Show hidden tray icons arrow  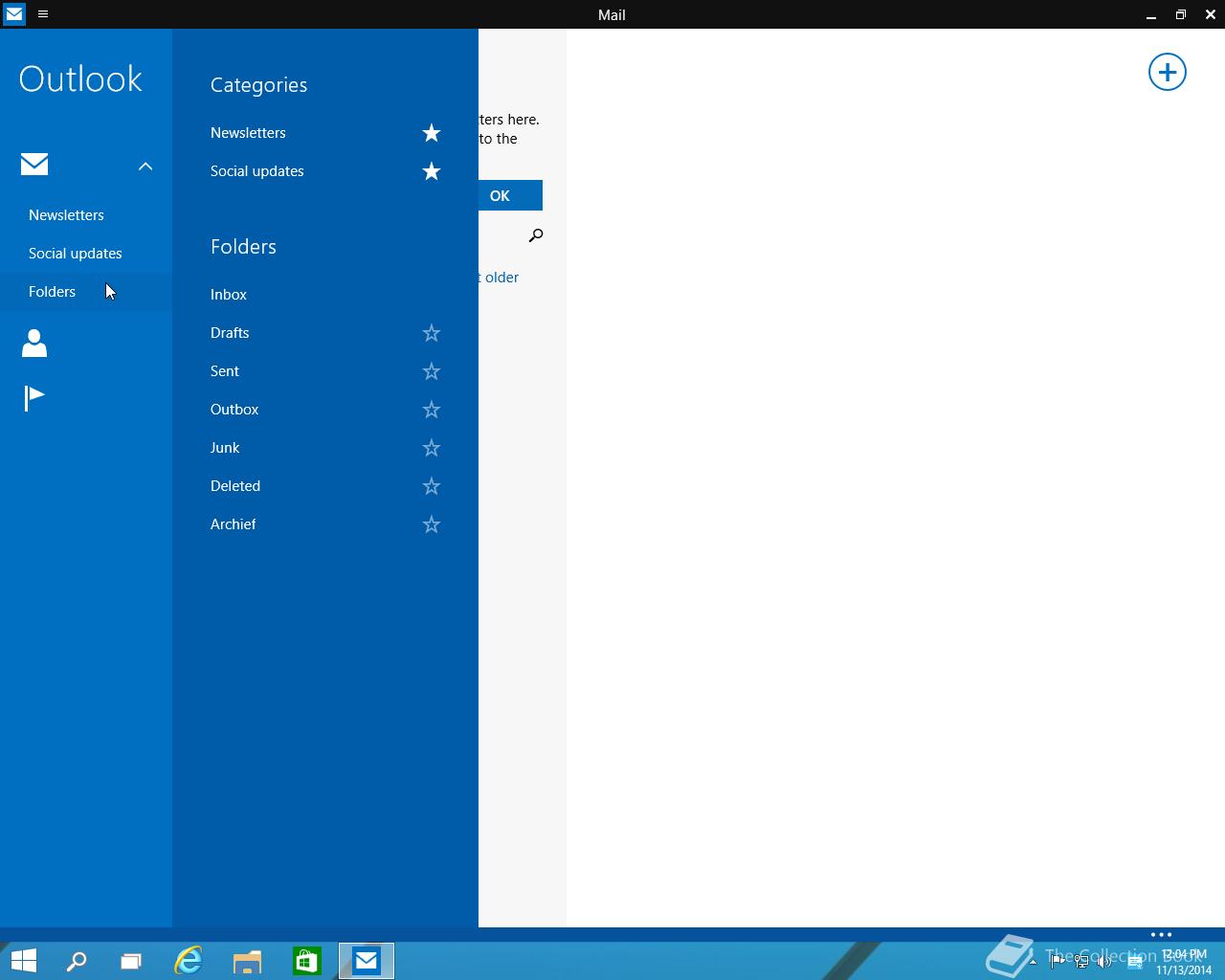[1033, 962]
